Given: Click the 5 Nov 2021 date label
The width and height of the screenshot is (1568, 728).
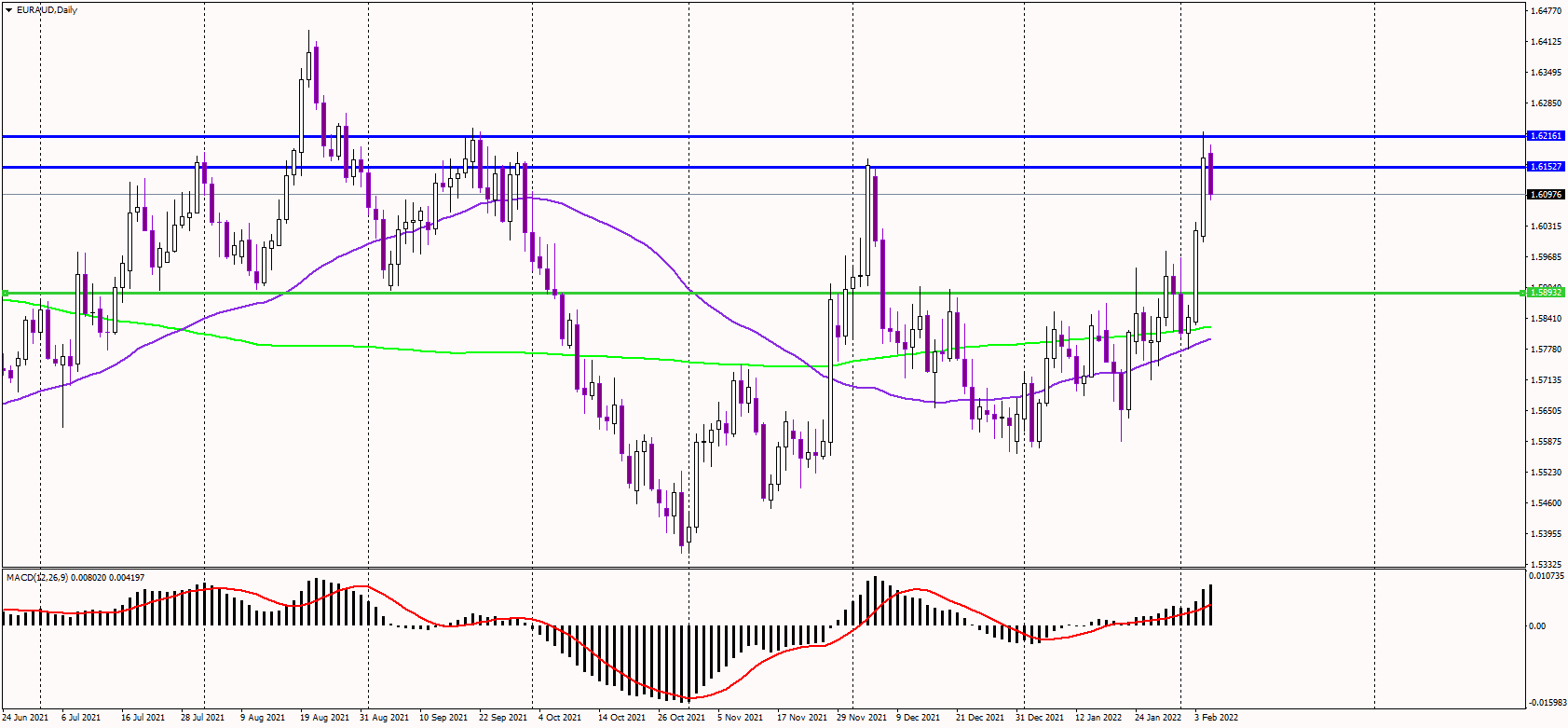Looking at the screenshot, I should coord(740,718).
